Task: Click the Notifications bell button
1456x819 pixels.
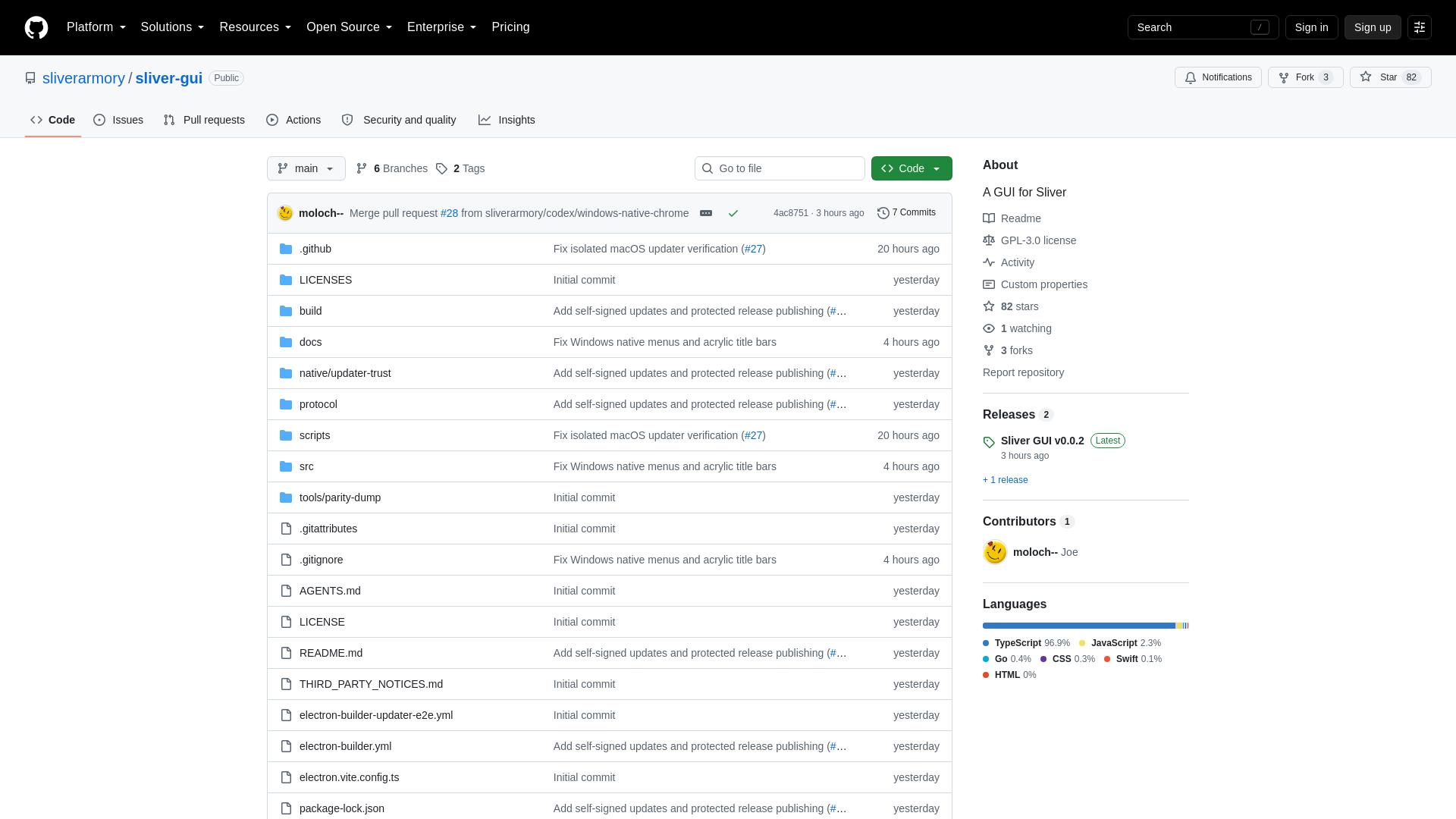Action: pyautogui.click(x=1218, y=77)
